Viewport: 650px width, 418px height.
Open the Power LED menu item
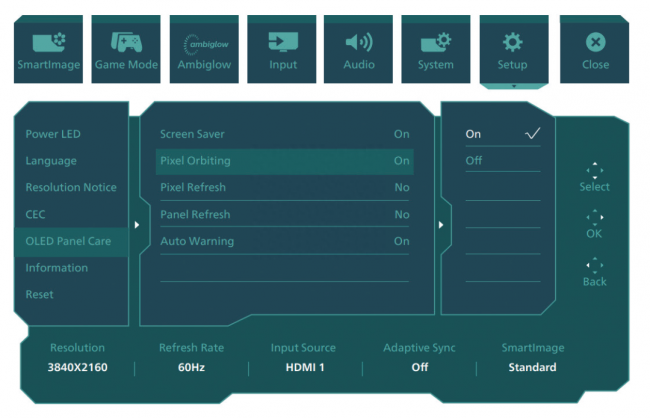click(53, 134)
